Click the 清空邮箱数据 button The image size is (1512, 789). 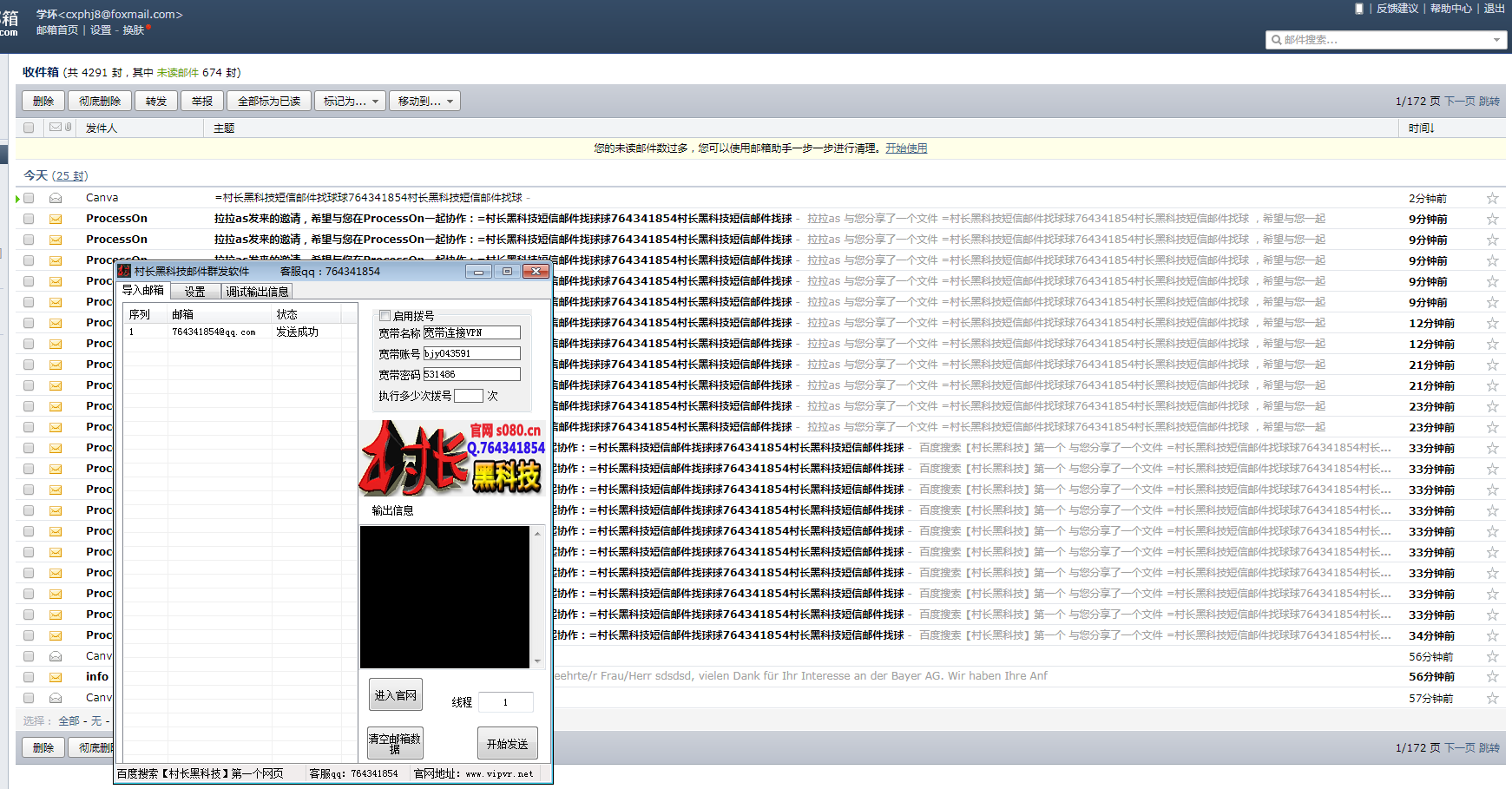(395, 744)
